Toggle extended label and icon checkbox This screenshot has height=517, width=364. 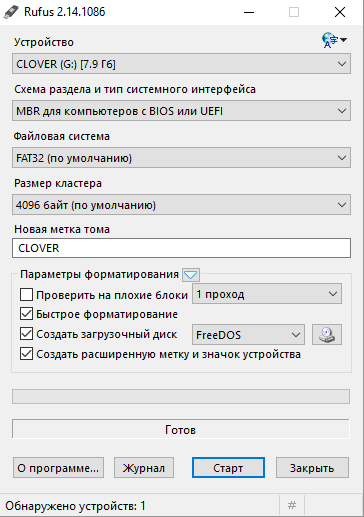click(26, 354)
